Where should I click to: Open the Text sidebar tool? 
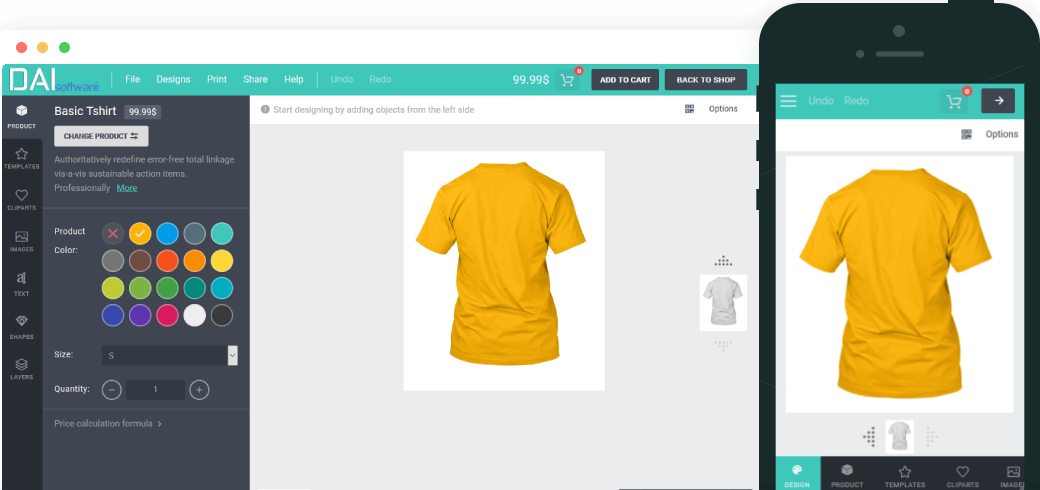22,283
